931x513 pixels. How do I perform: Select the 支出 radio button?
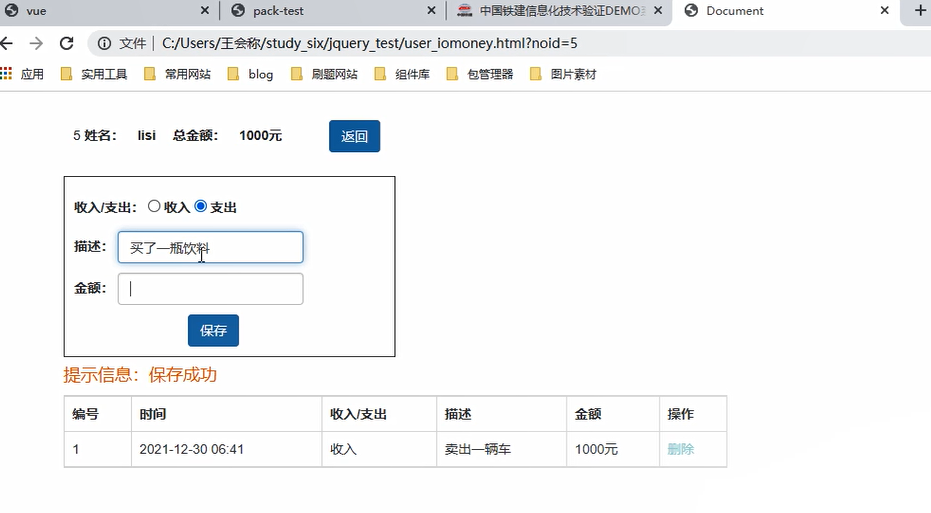pos(201,206)
